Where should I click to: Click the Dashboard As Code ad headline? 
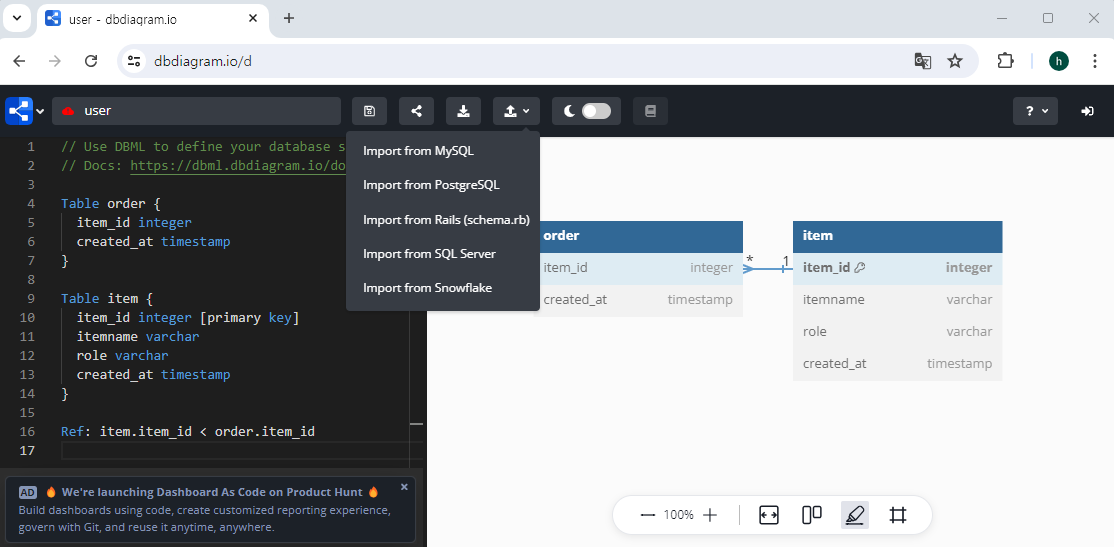212,492
